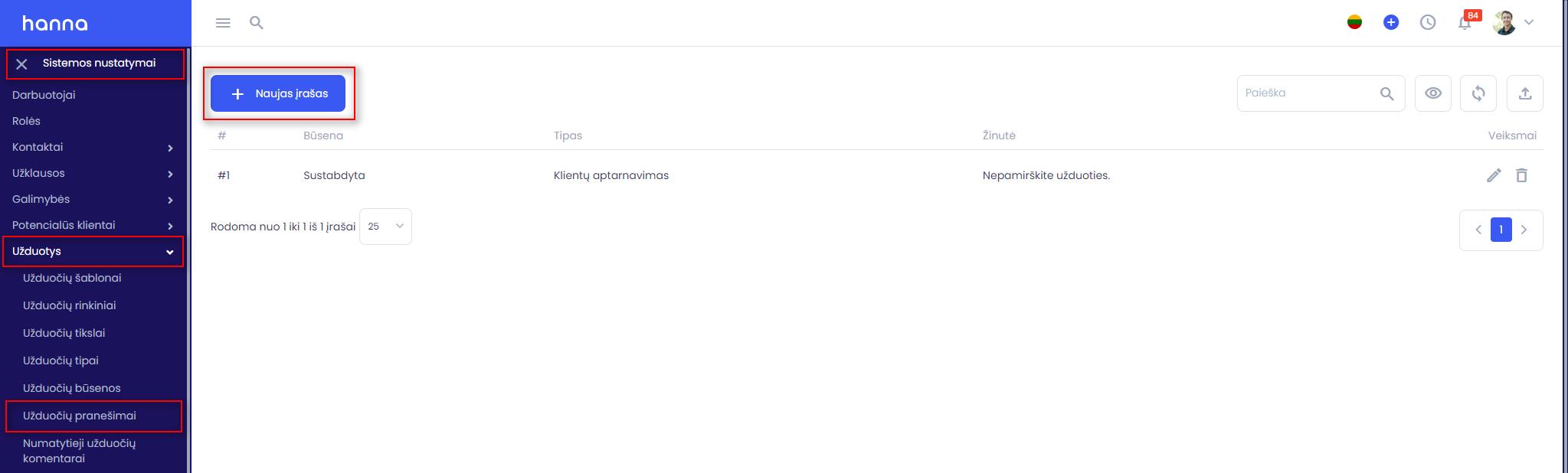Click the Būsena column header
This screenshot has width=1568, height=473.
click(x=323, y=135)
